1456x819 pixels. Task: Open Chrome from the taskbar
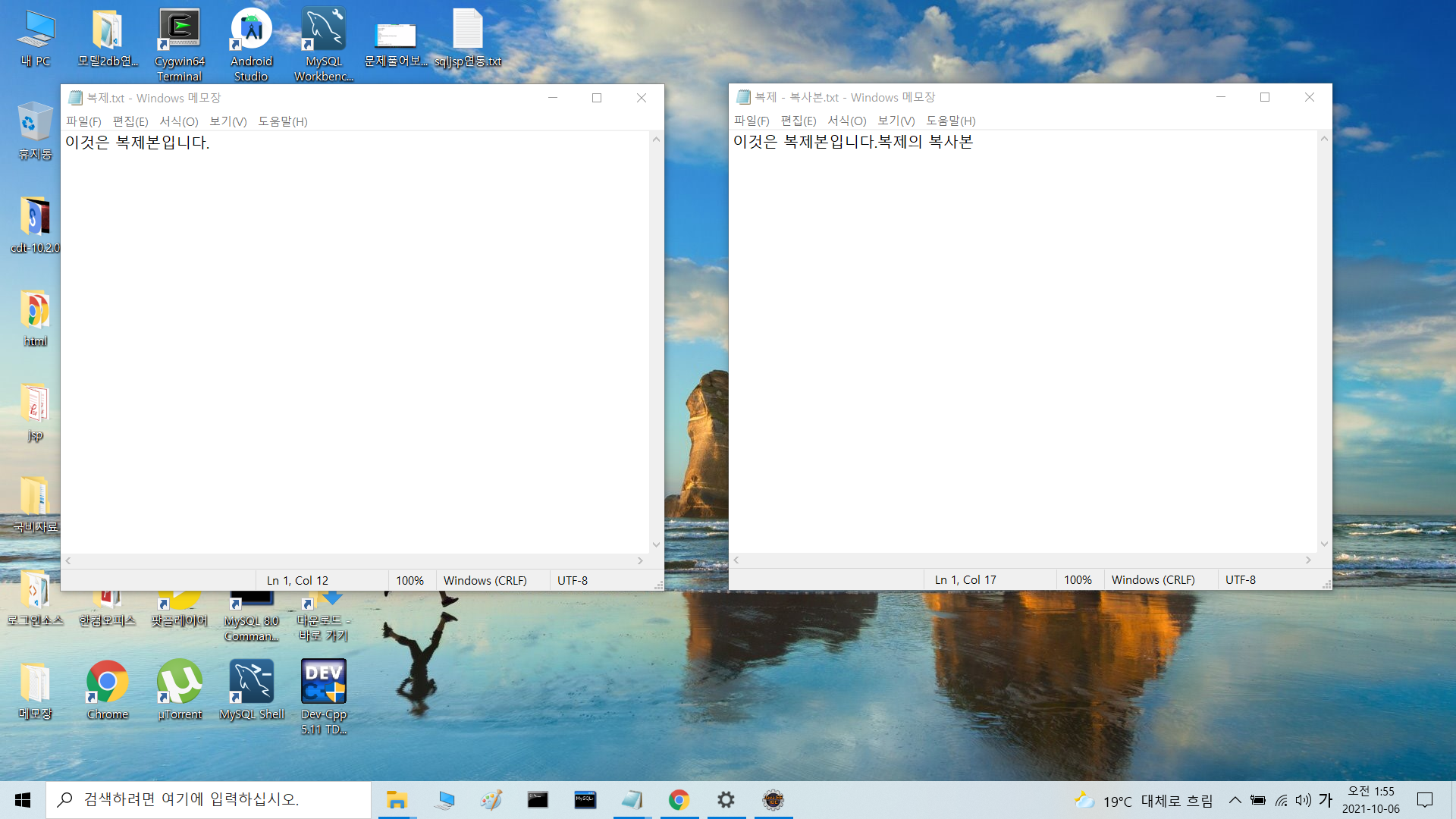[x=679, y=800]
